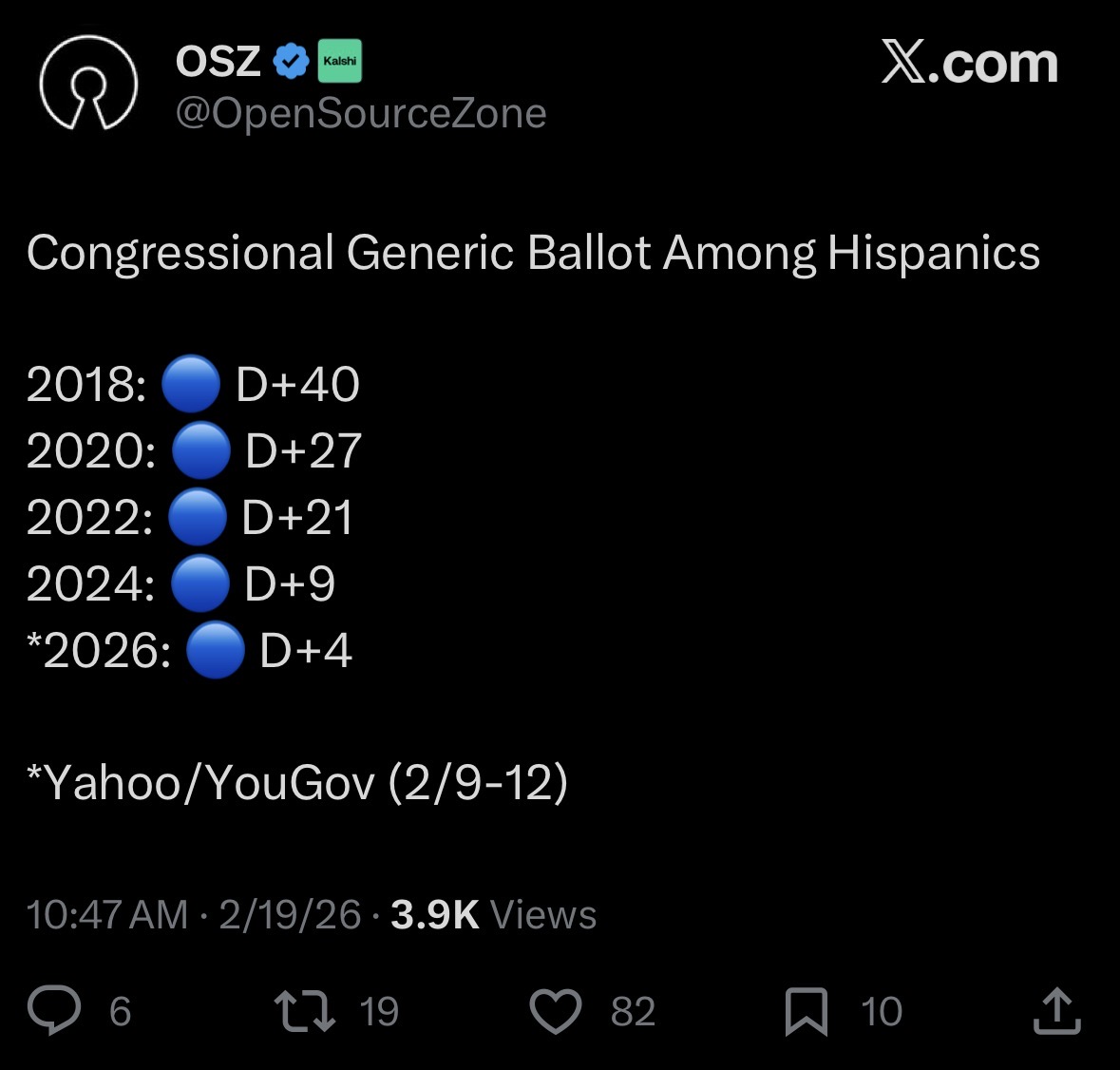Open replies with the comment bubble icon
Image resolution: width=1120 pixels, height=1070 pixels.
coord(54,1010)
